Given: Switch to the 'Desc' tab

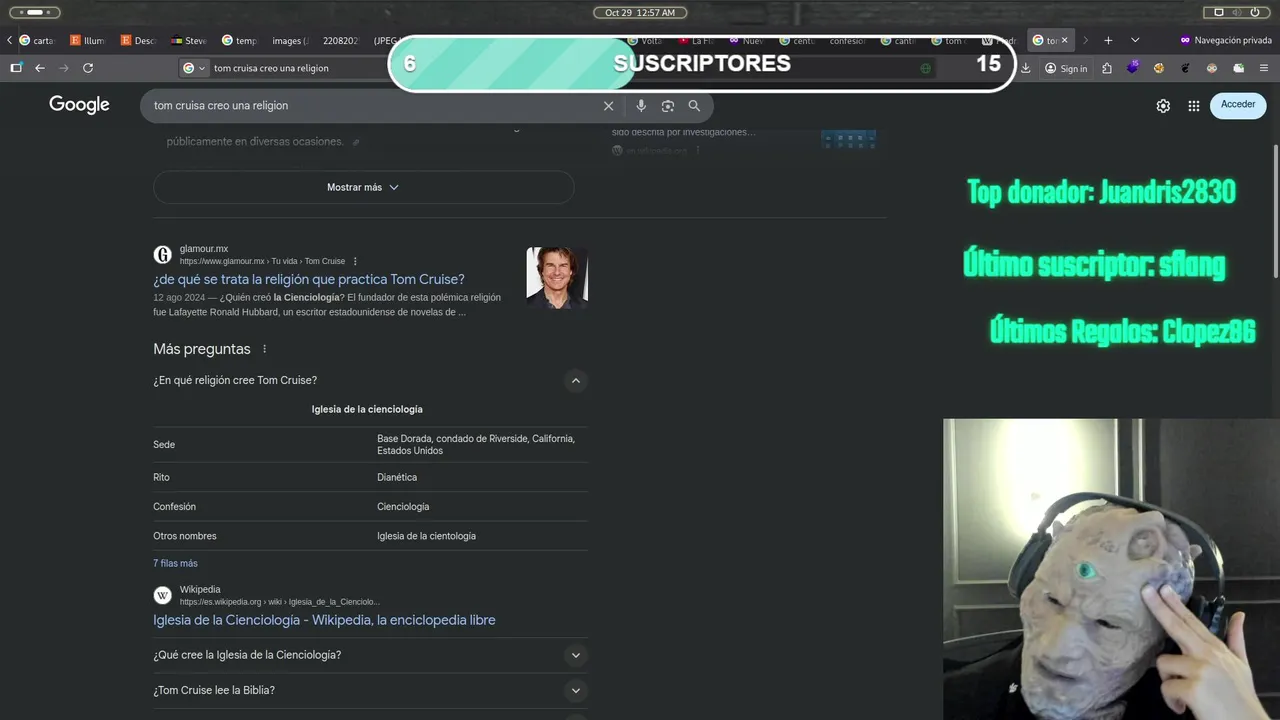Looking at the screenshot, I should [x=138, y=40].
